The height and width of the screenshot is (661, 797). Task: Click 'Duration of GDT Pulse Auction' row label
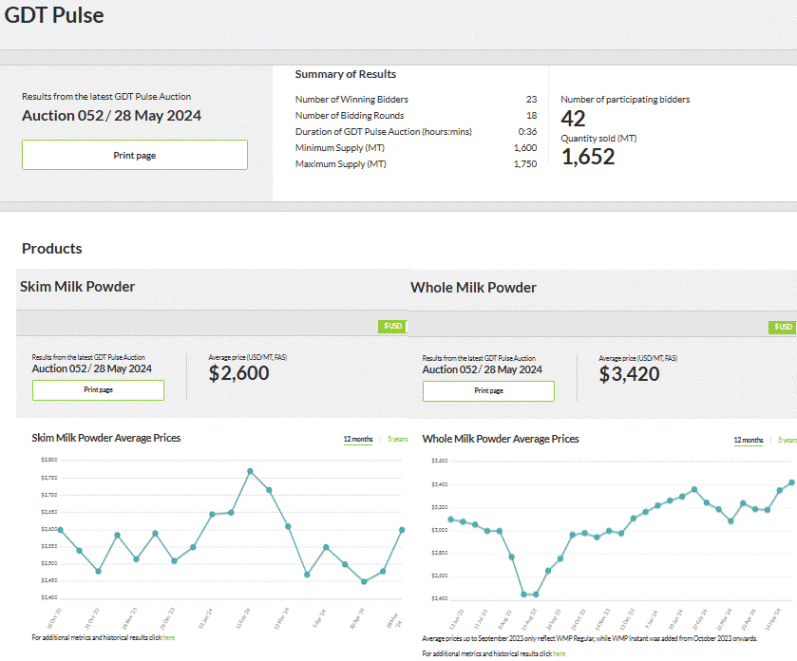coord(383,132)
